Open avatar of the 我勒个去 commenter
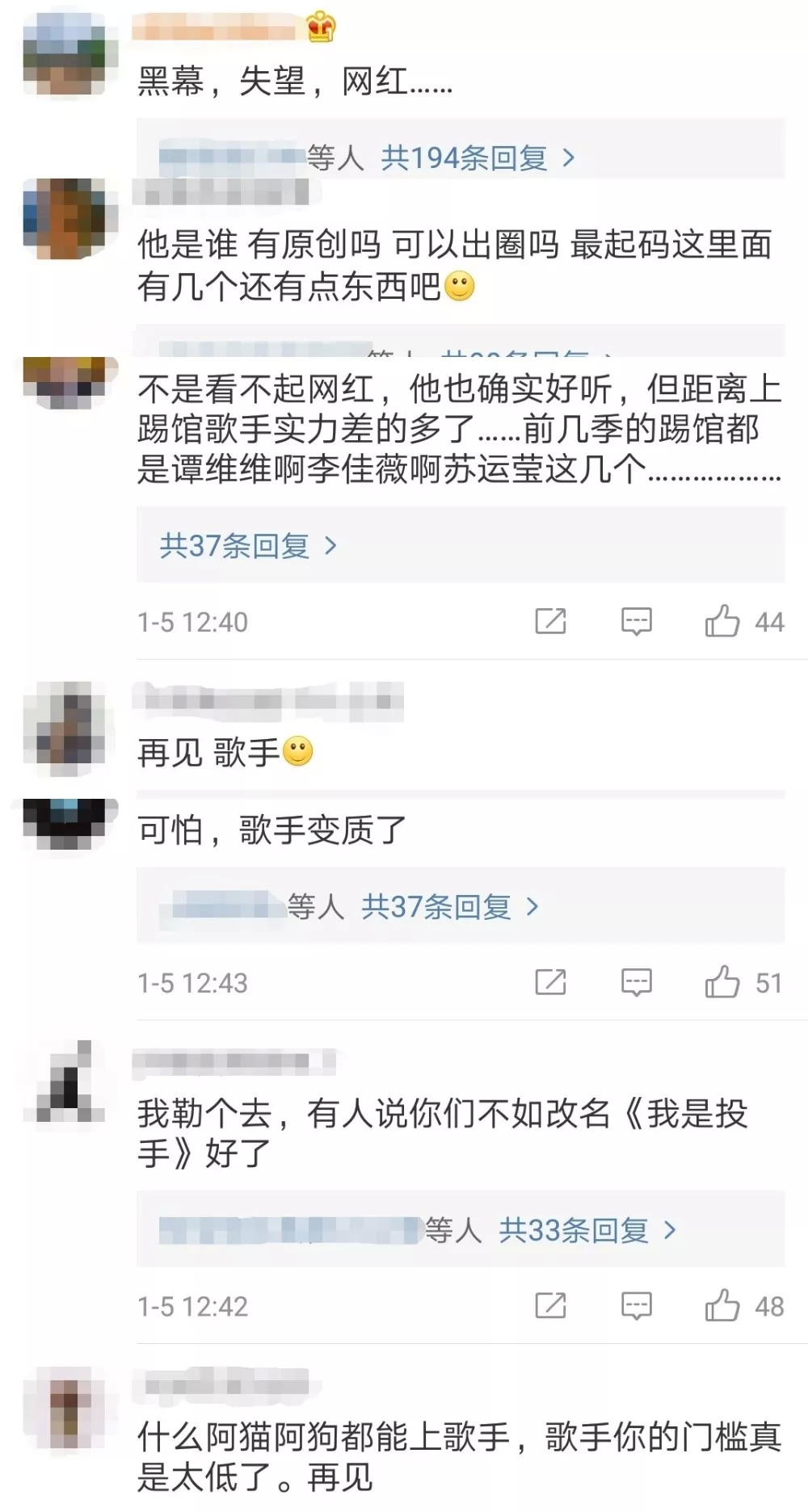The height and width of the screenshot is (1512, 808). [x=65, y=1082]
